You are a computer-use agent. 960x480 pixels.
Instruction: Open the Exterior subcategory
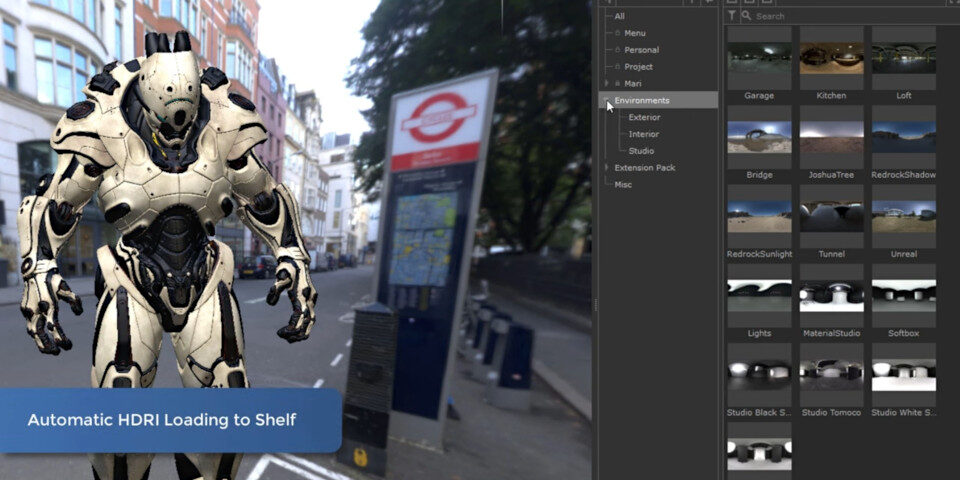coord(644,117)
